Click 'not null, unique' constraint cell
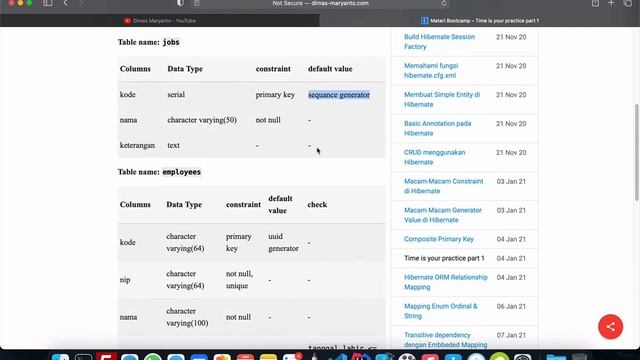This screenshot has width=640, height=360. tap(240, 280)
